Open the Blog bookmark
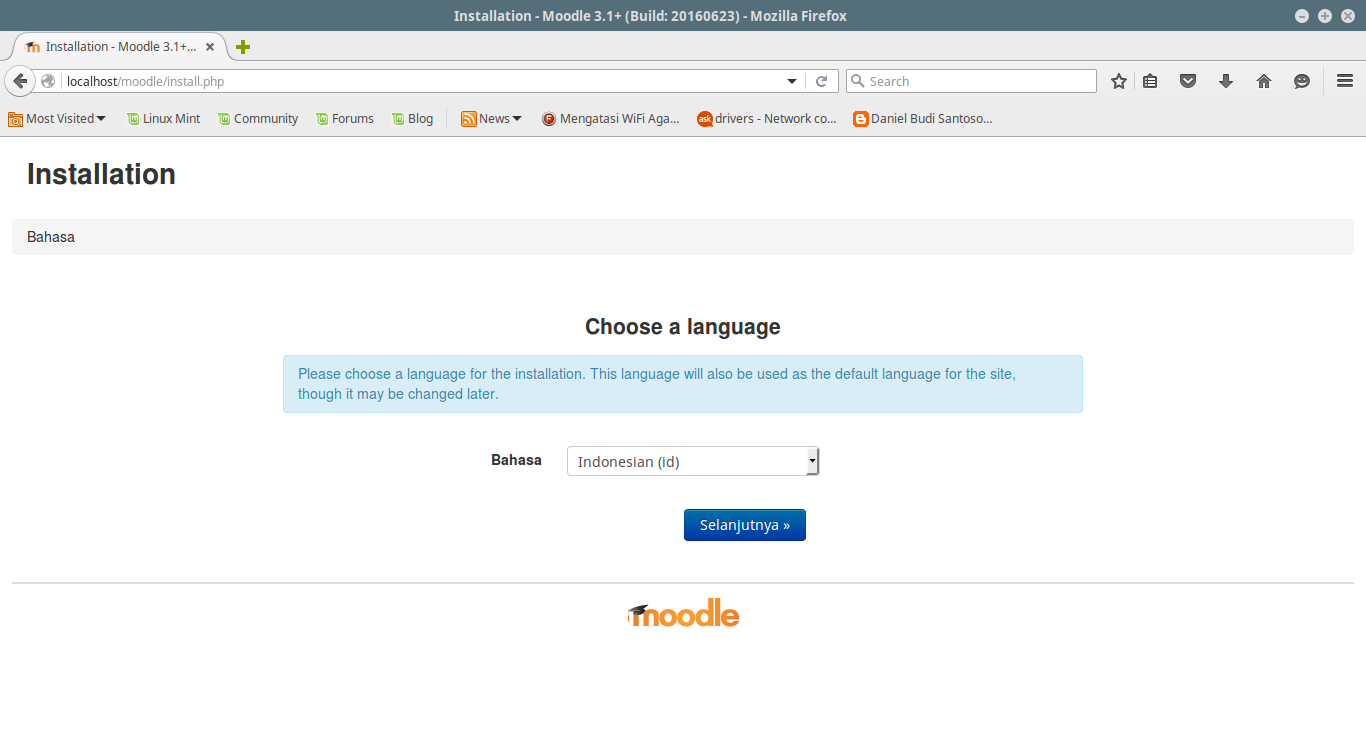 point(412,118)
